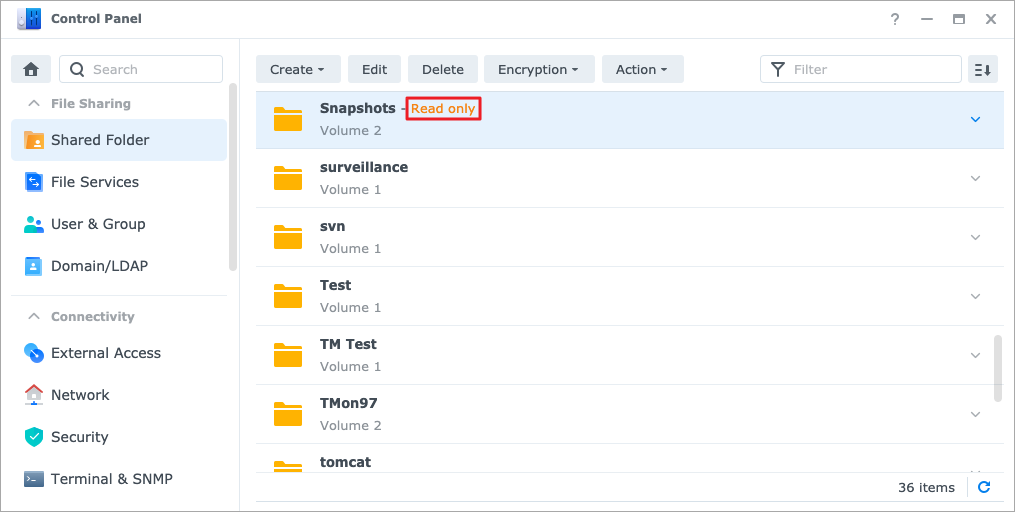1015x512 pixels.
Task: Open Network settings page
Action: [x=119, y=395]
